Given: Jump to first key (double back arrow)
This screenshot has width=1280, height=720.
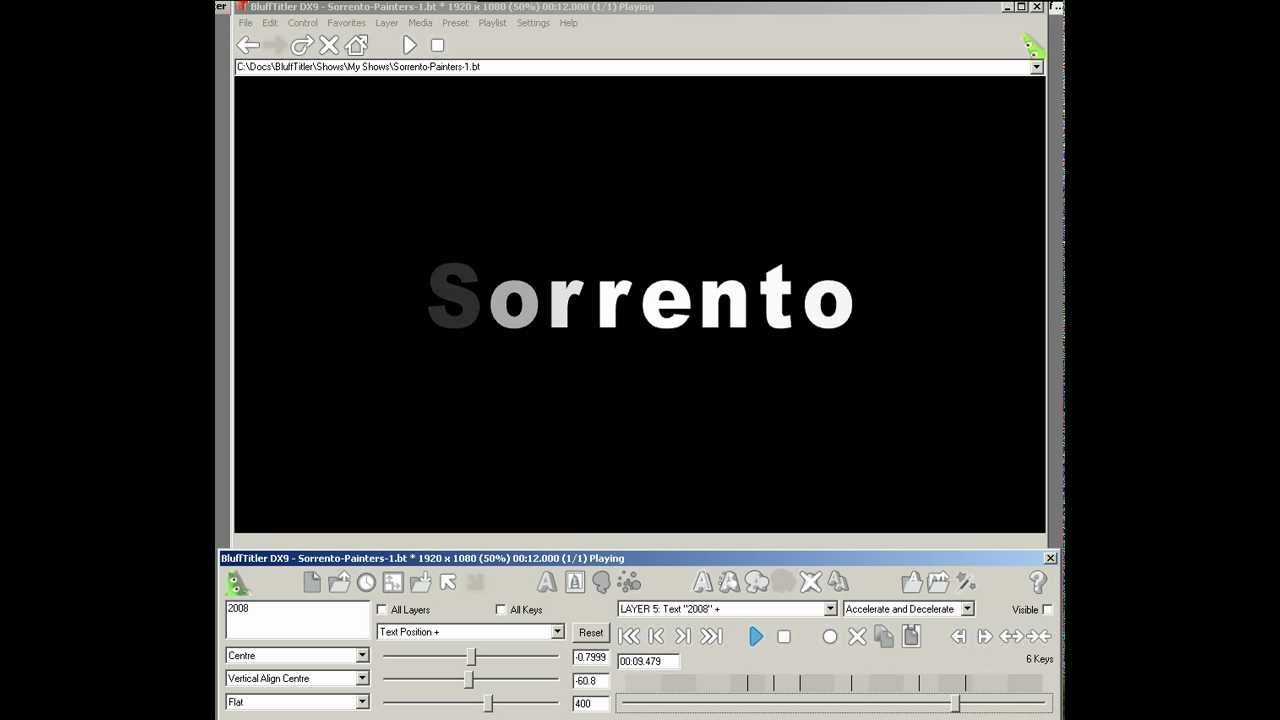Looking at the screenshot, I should pos(628,636).
